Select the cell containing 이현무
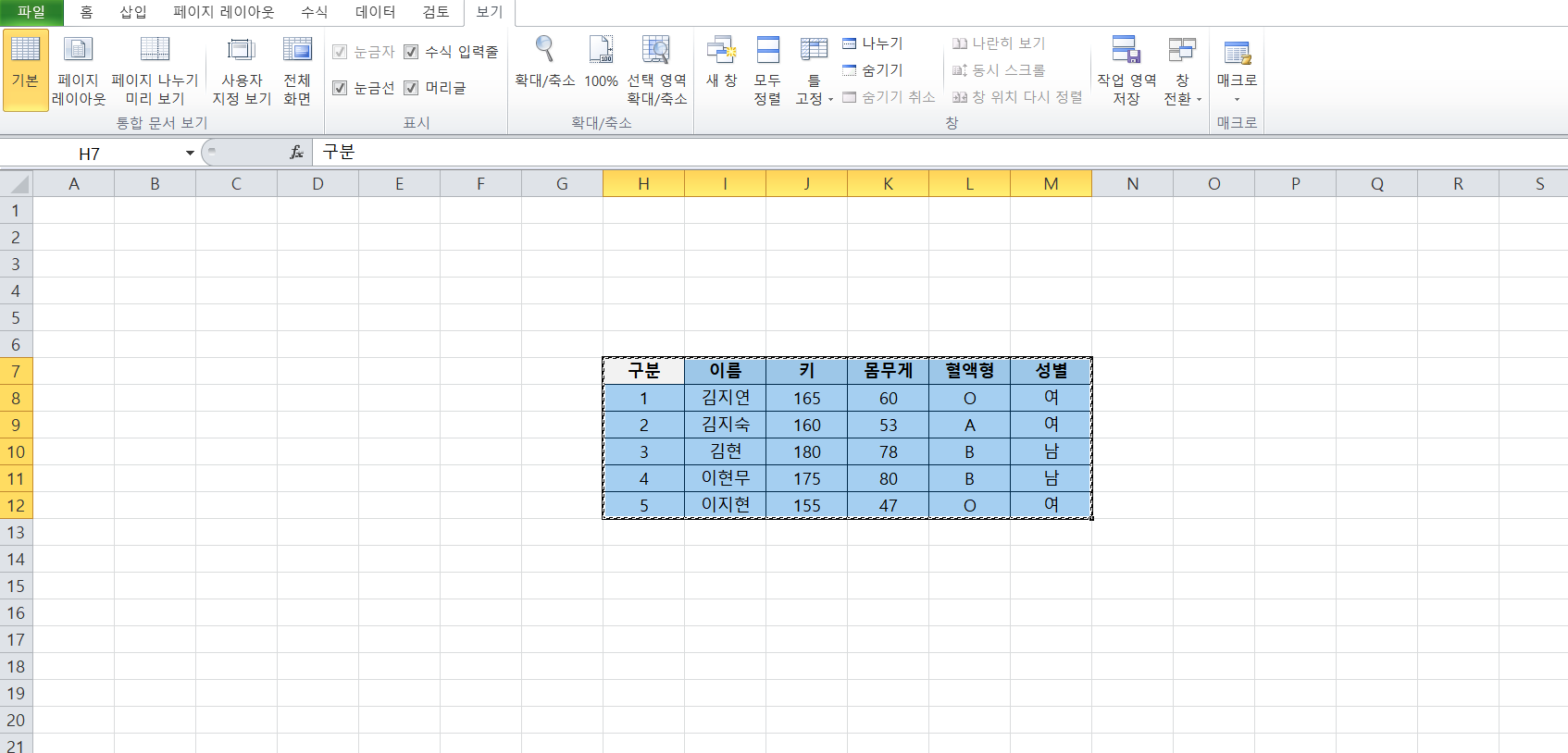 tap(725, 478)
